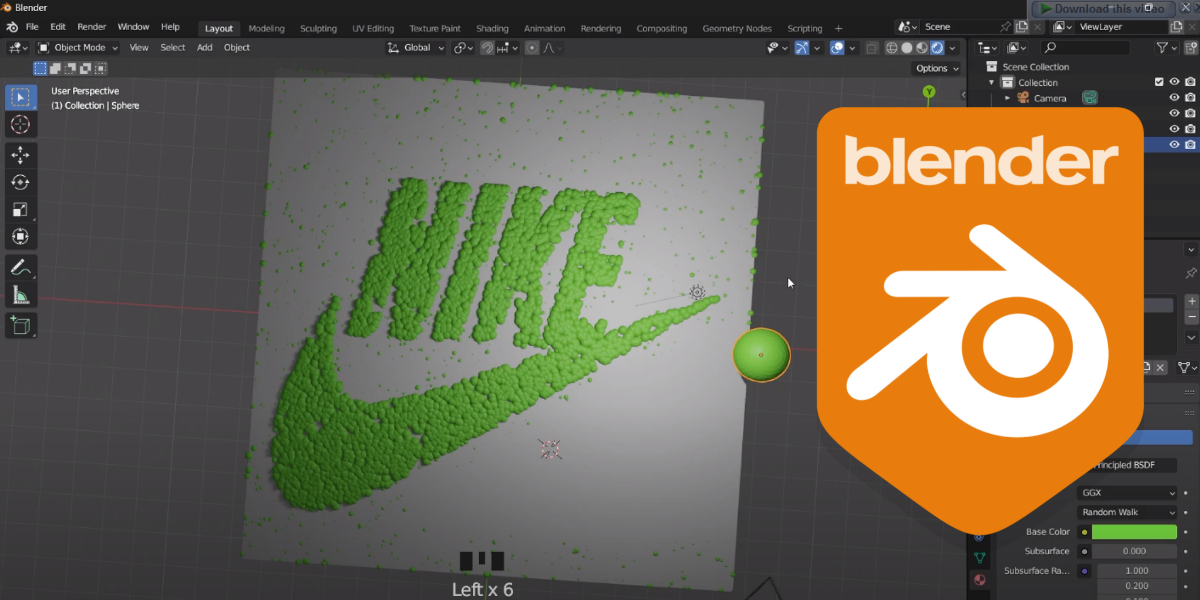Open the Render menu
The width and height of the screenshot is (1200, 600).
point(91,28)
